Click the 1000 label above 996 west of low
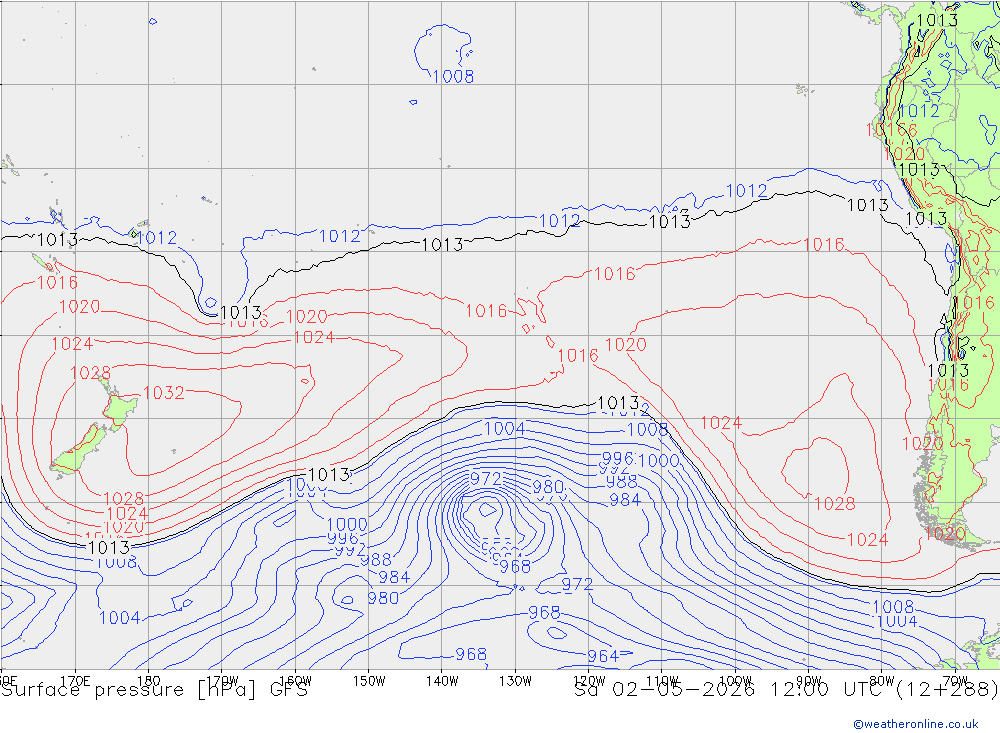Viewport: 1000px width, 733px height. pos(348,525)
